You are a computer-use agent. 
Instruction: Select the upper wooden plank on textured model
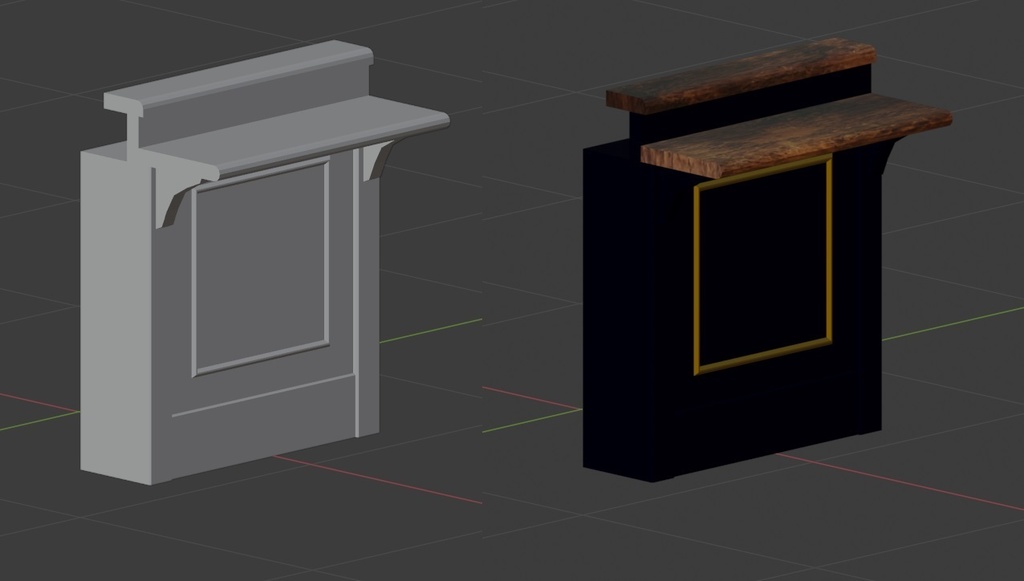click(x=741, y=75)
